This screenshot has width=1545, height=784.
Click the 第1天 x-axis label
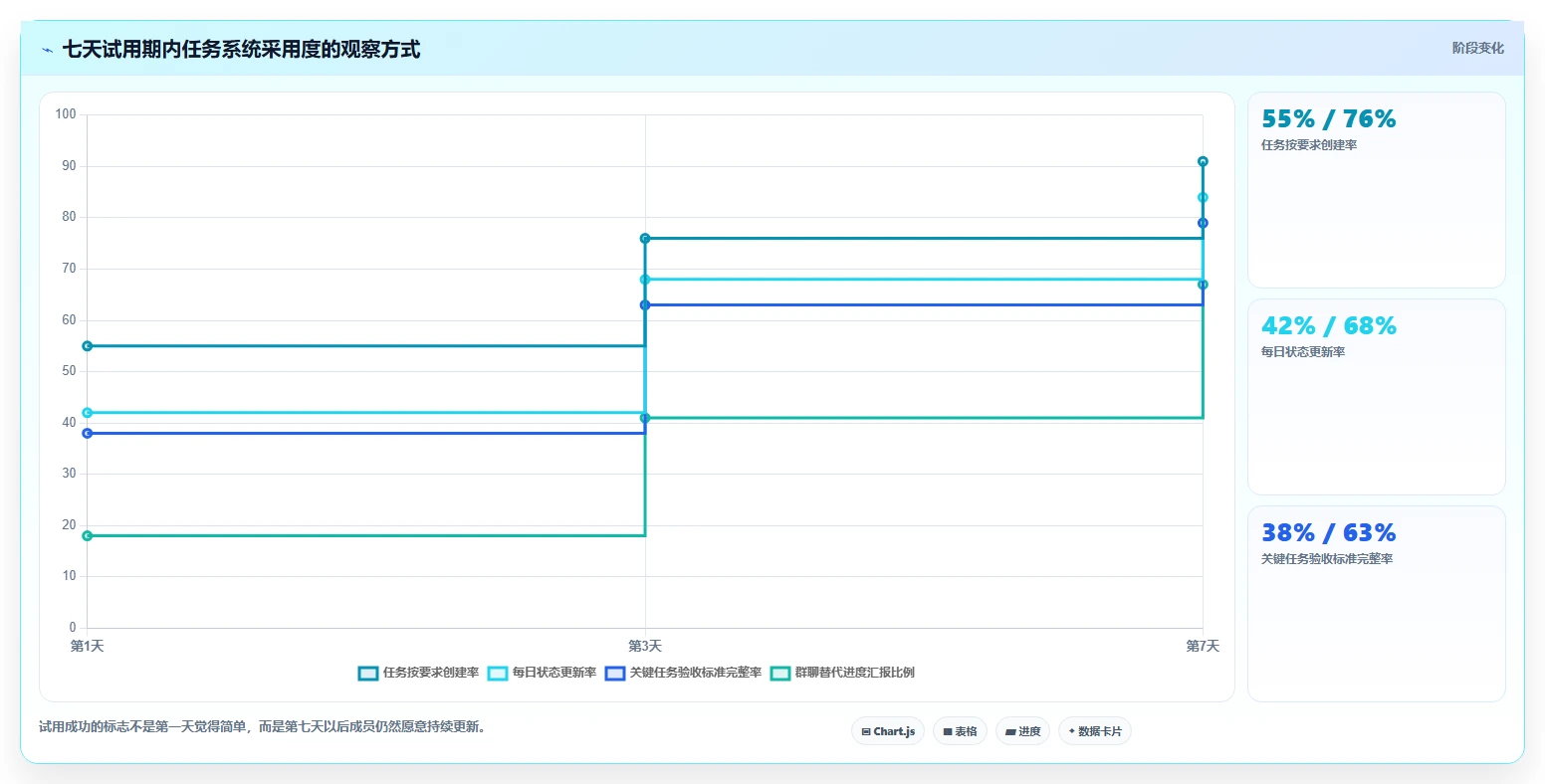pos(88,647)
